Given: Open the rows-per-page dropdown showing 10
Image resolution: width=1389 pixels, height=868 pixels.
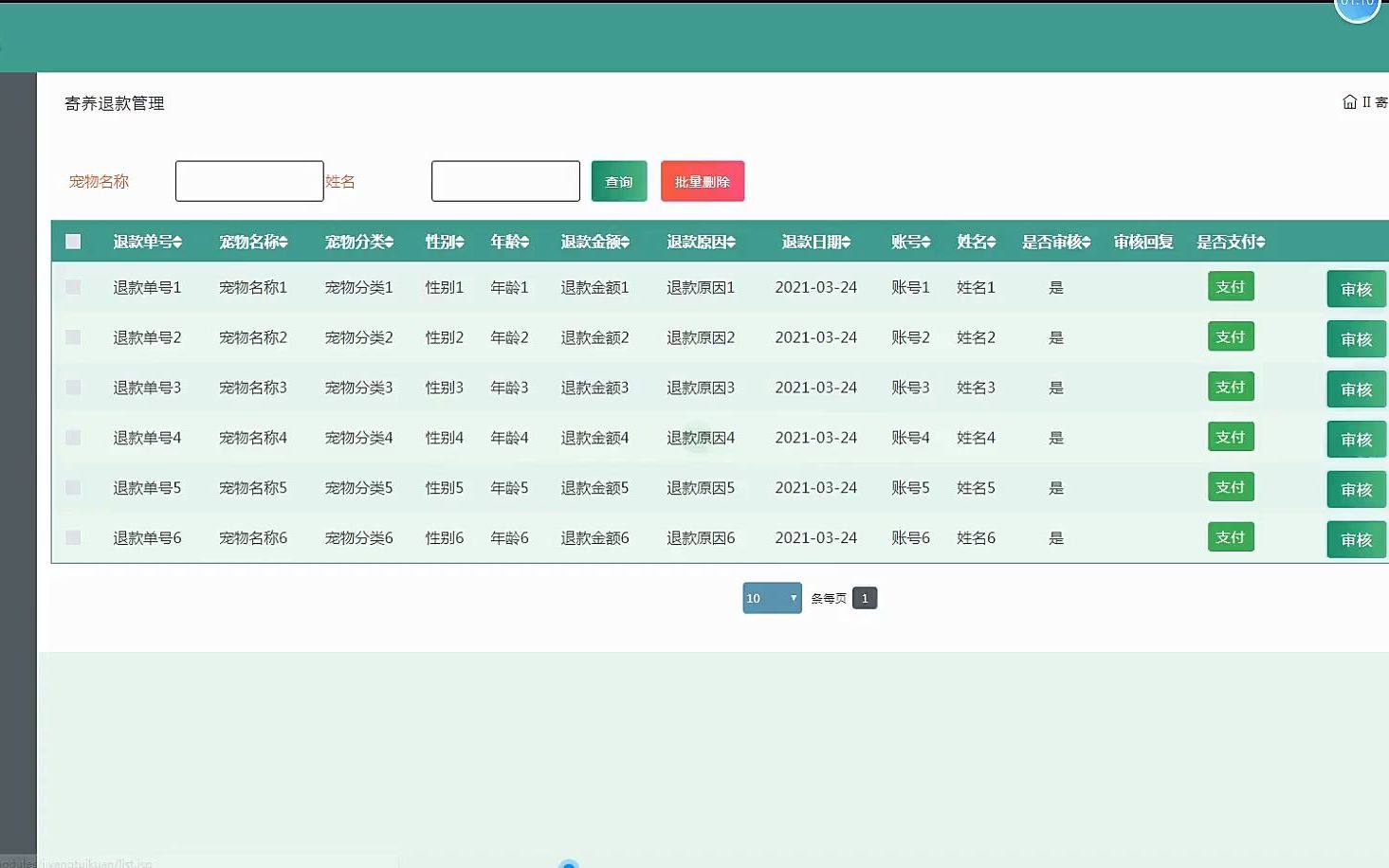Looking at the screenshot, I should (772, 598).
